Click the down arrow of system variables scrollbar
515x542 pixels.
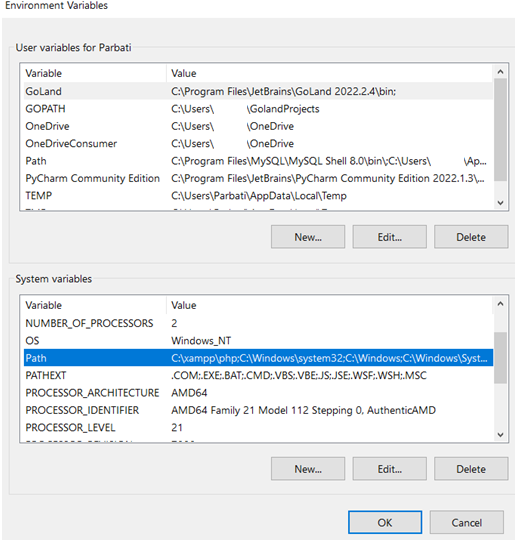click(500, 435)
